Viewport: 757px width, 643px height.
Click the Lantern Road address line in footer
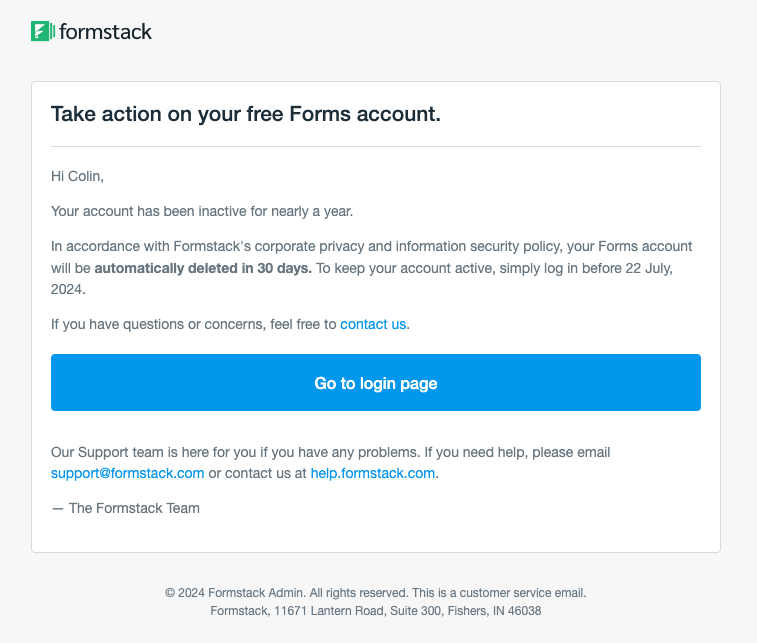[x=375, y=610]
